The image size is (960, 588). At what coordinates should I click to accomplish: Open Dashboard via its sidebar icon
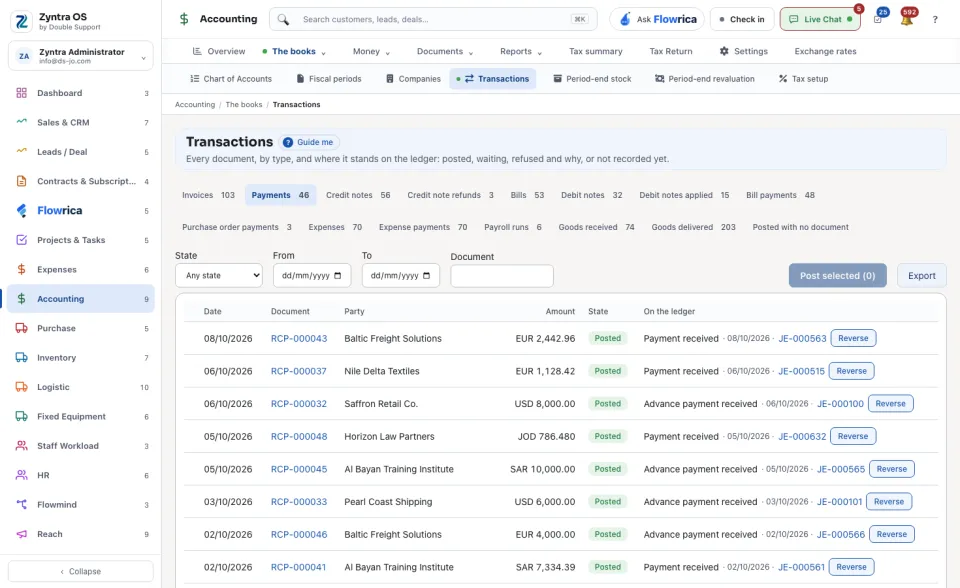click(x=21, y=93)
